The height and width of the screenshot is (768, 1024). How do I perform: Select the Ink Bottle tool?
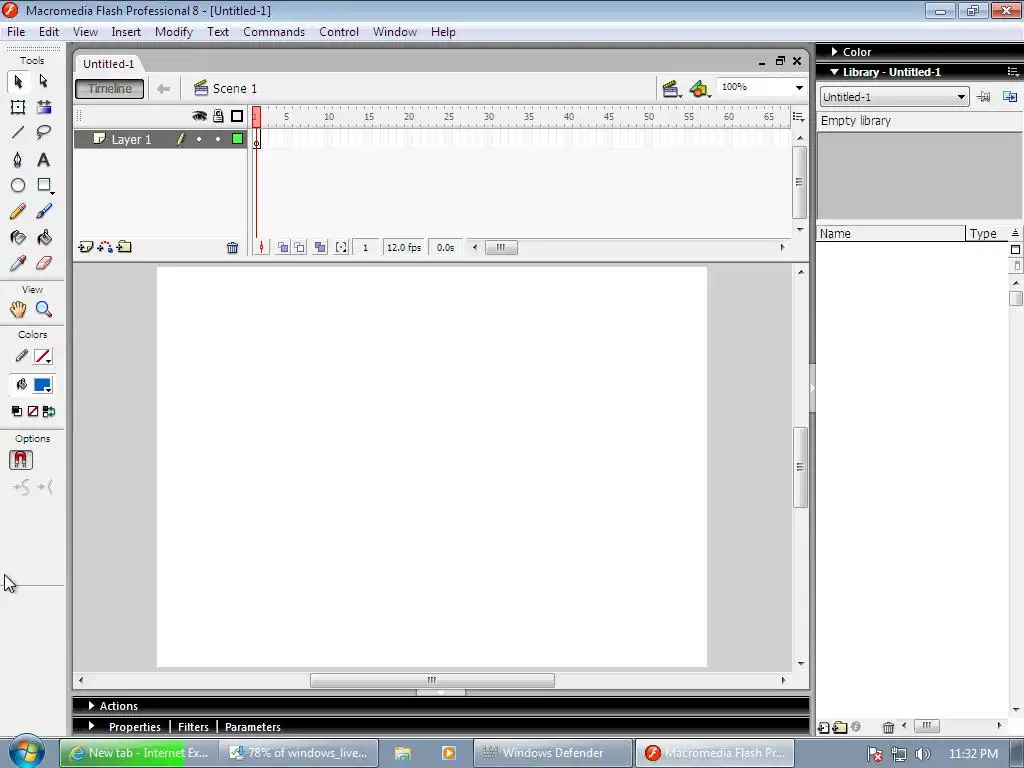18,237
